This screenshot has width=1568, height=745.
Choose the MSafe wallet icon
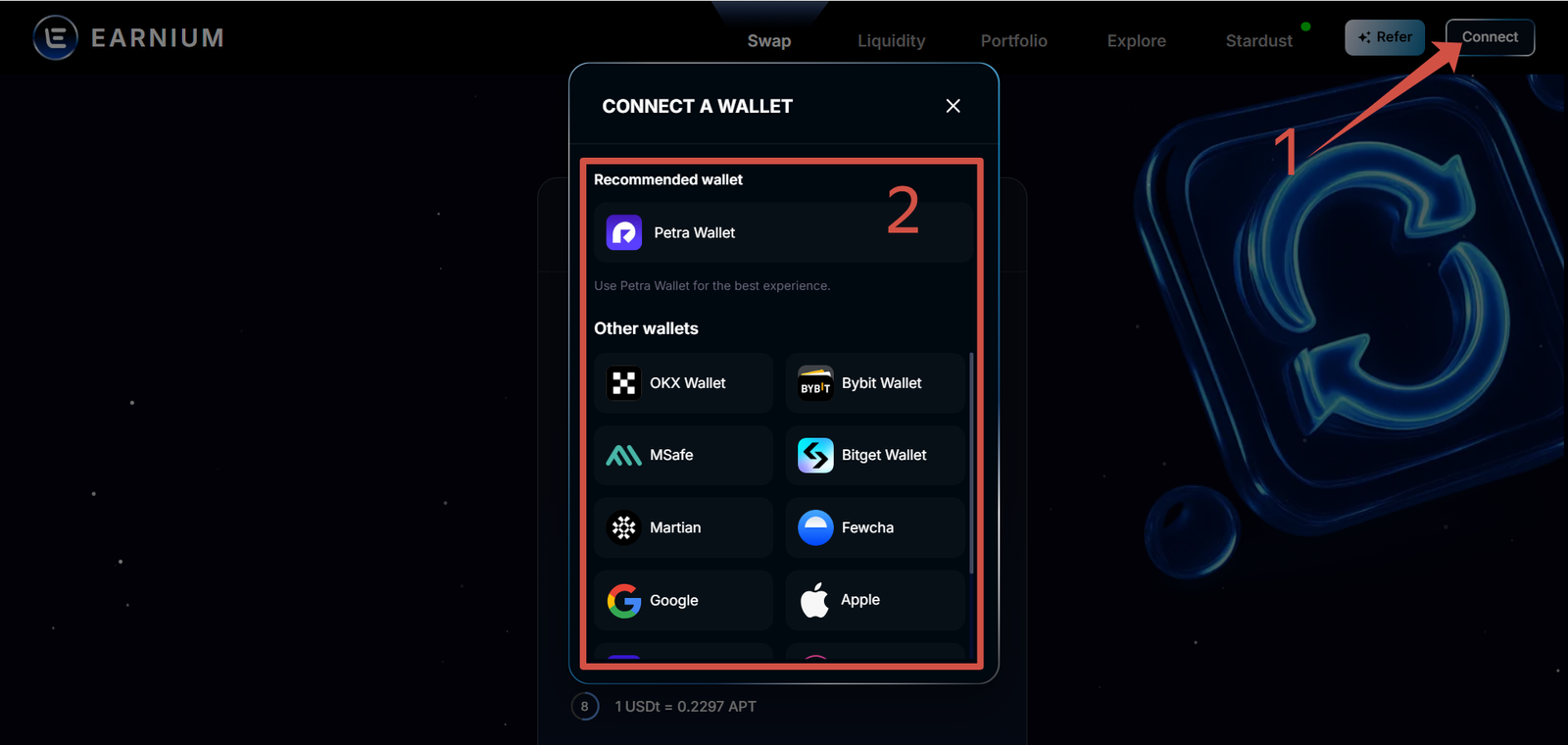623,456
